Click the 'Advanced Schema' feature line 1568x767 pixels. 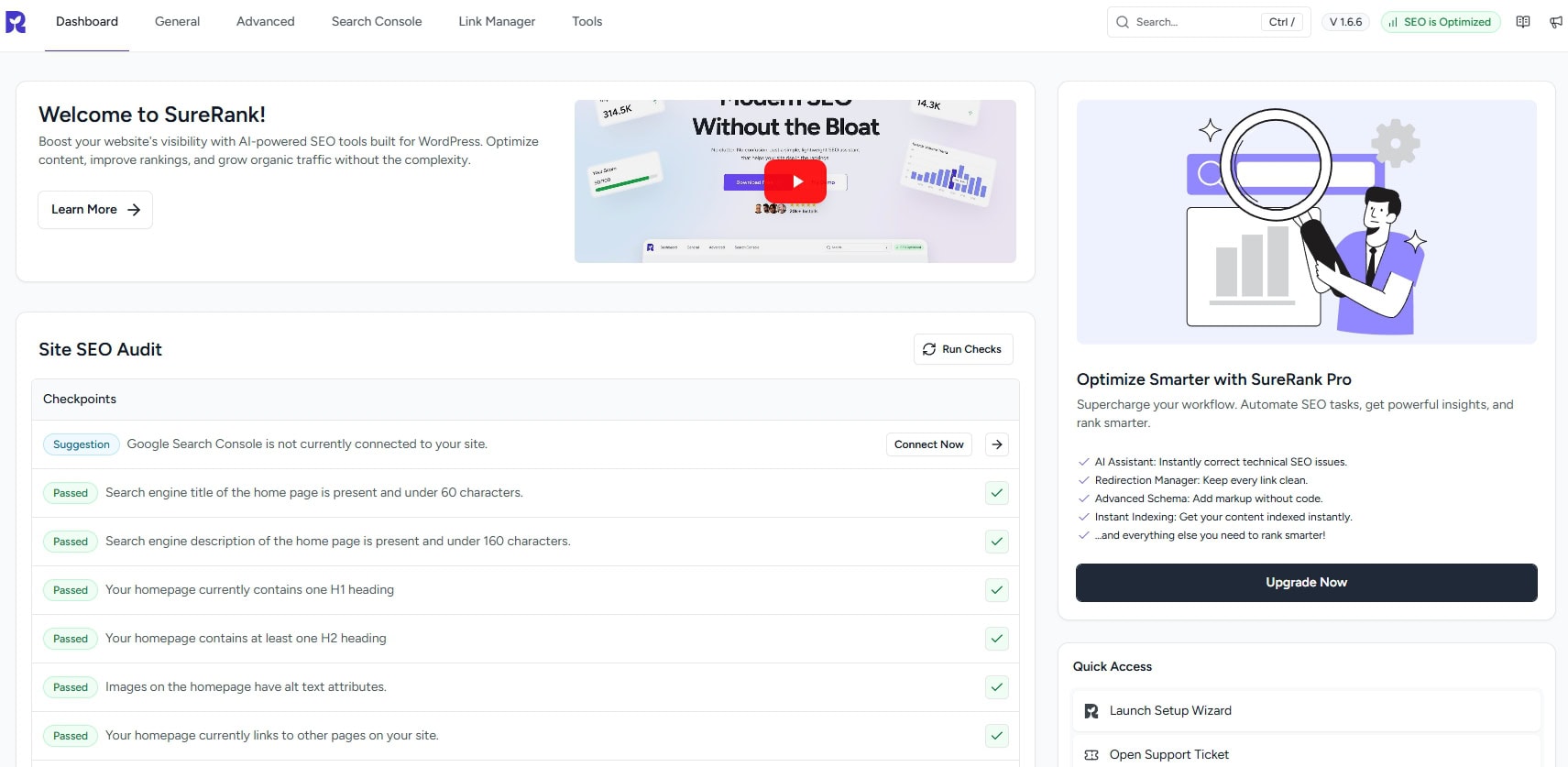coord(1209,499)
